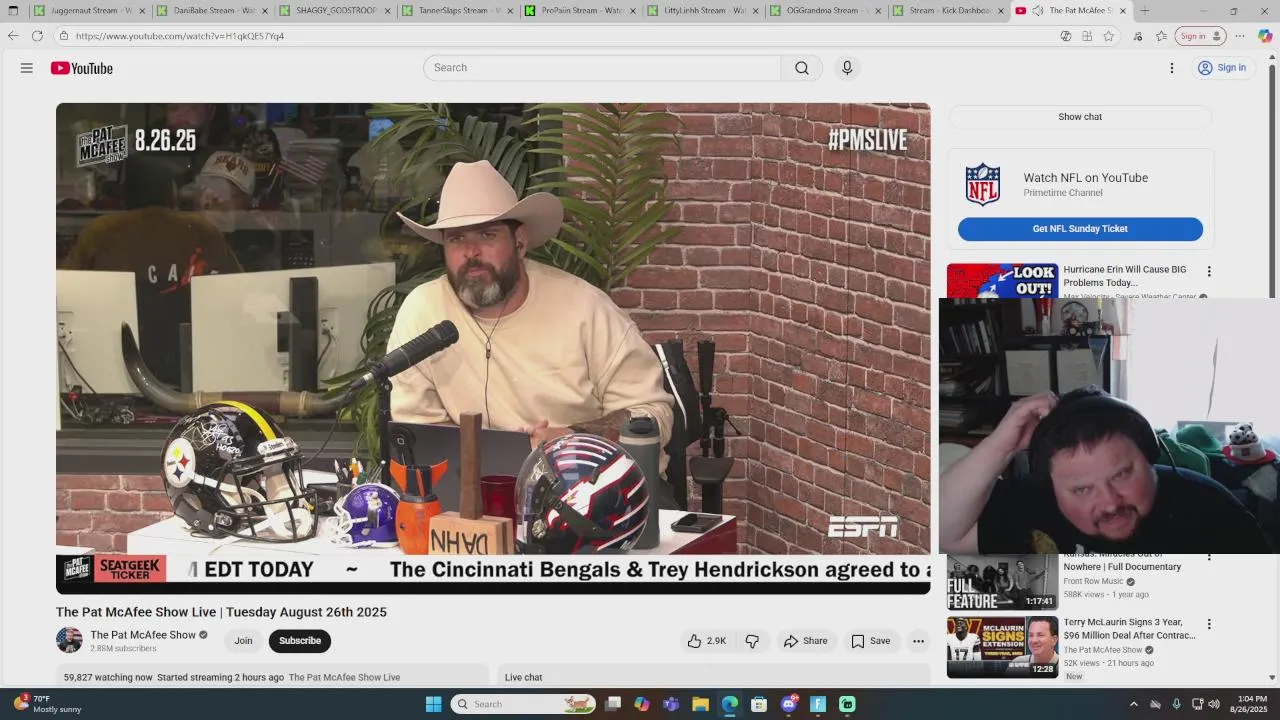Open weather widget 70°F Mostly sunny
This screenshot has height=720, width=1280.
pos(48,704)
